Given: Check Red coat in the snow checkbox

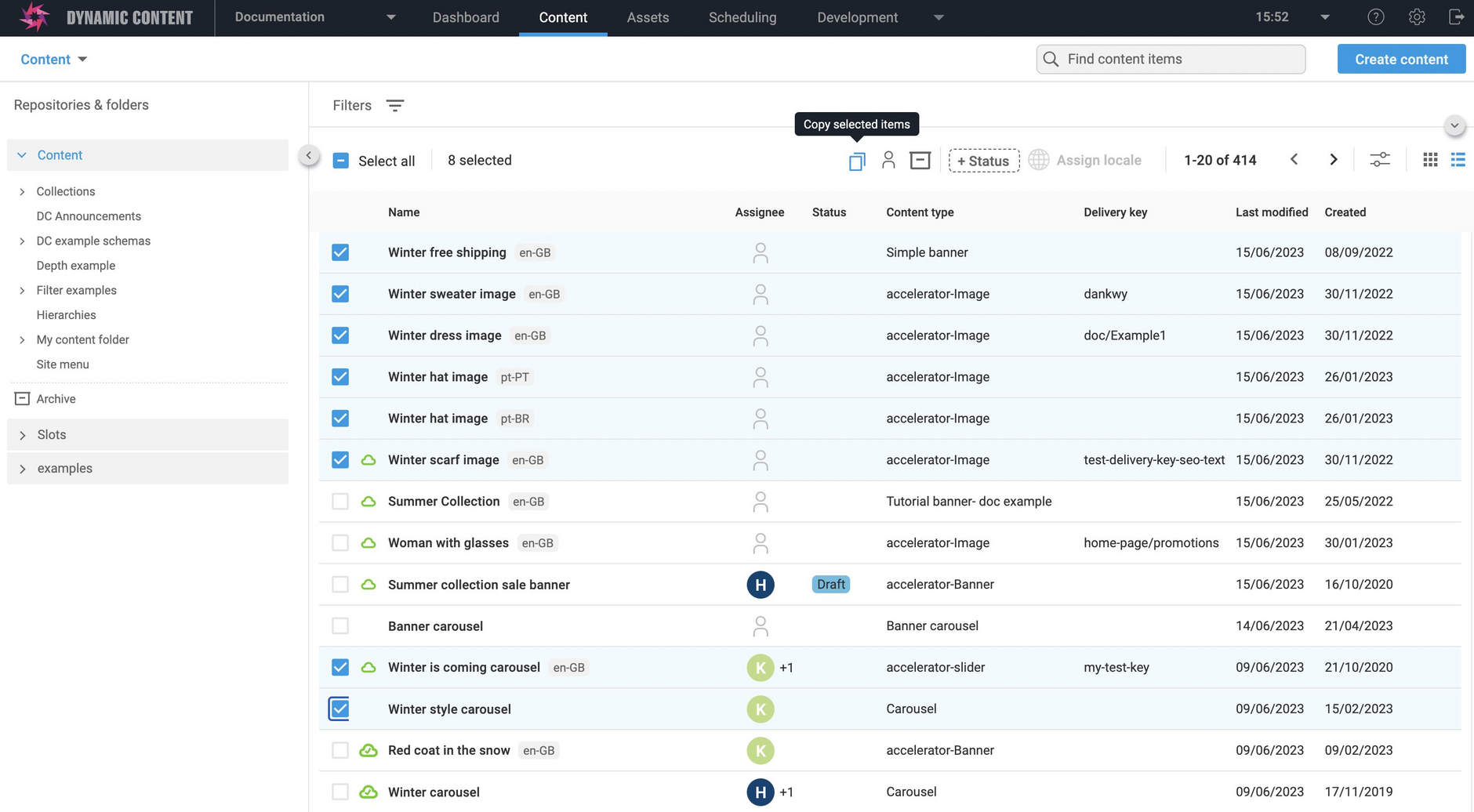Looking at the screenshot, I should 340,751.
